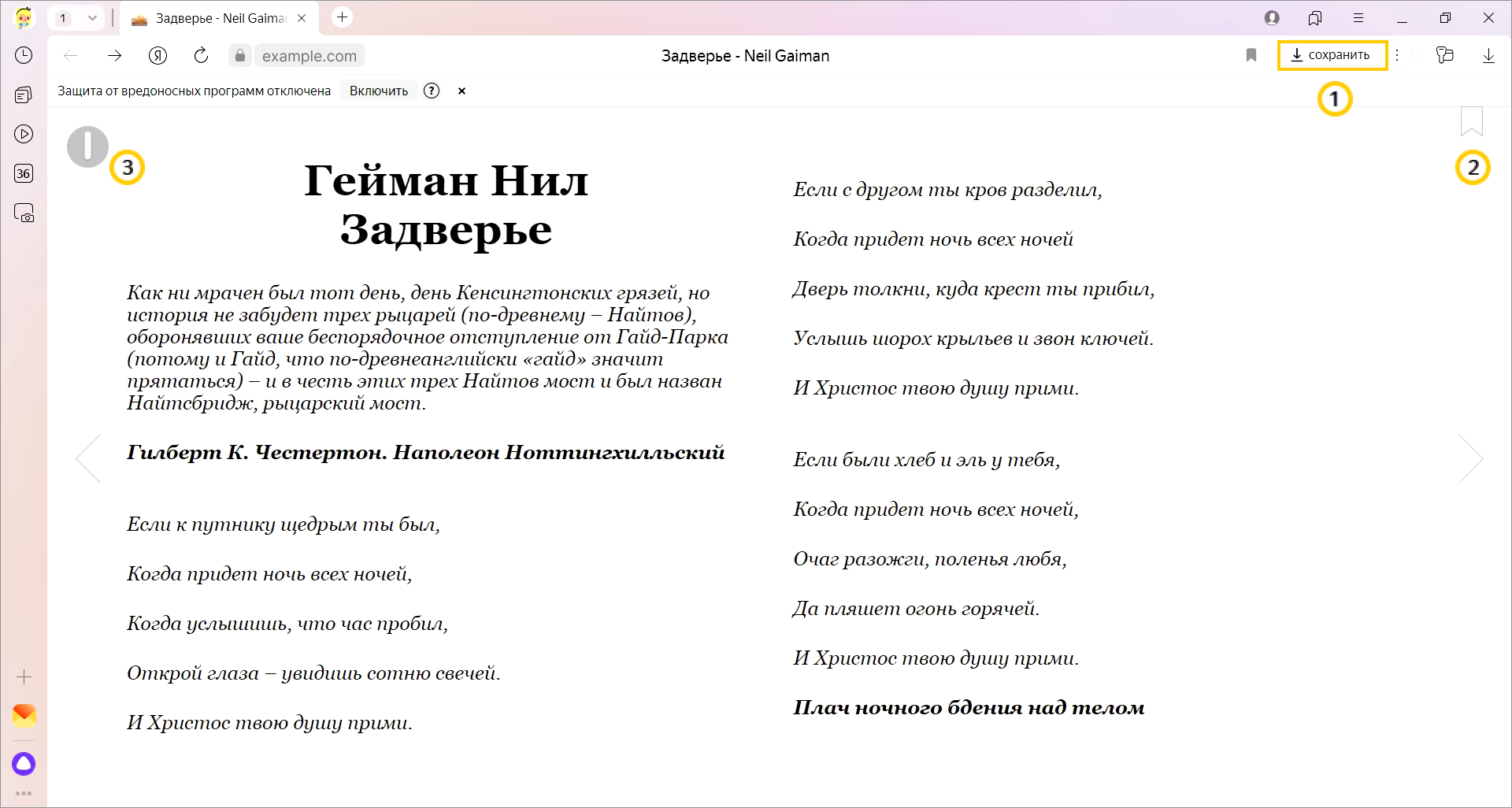The height and width of the screenshot is (808, 1512).
Task: Open the book menu three-dots
Action: click(1397, 55)
